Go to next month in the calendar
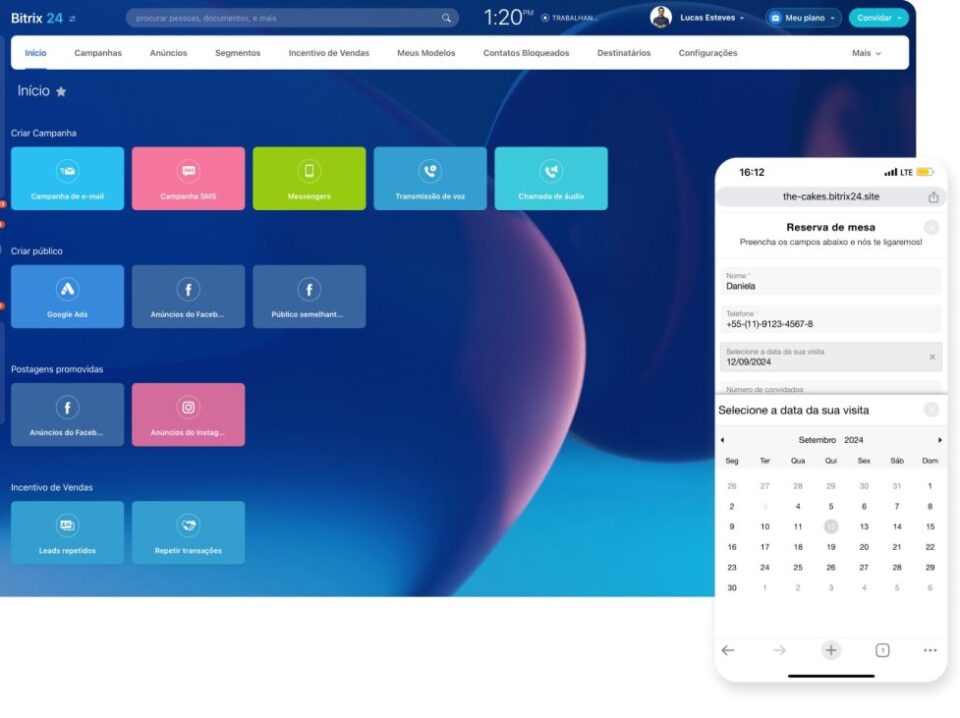960x718 pixels. (x=940, y=440)
